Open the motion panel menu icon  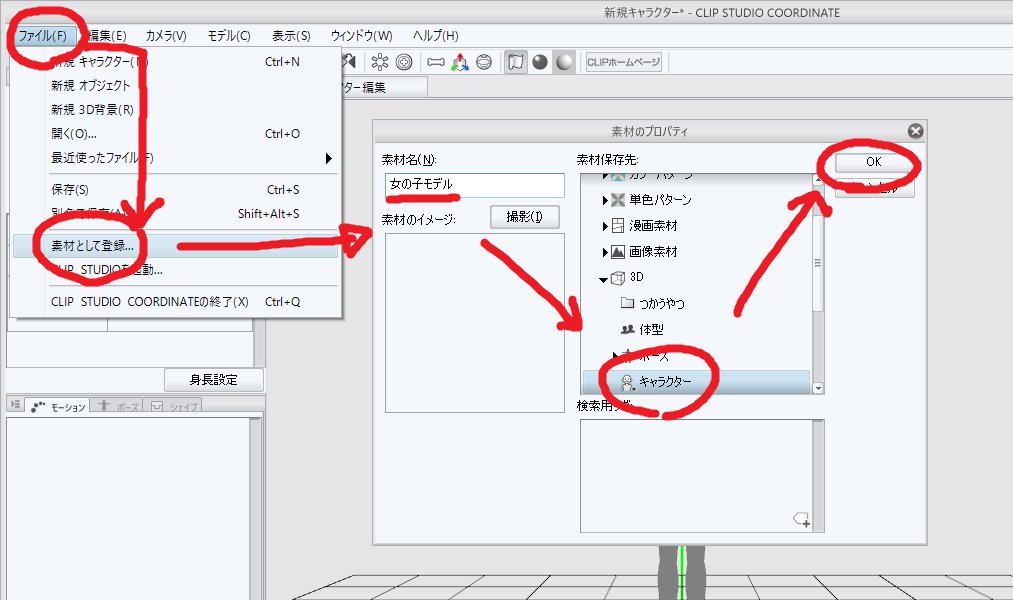coord(16,404)
